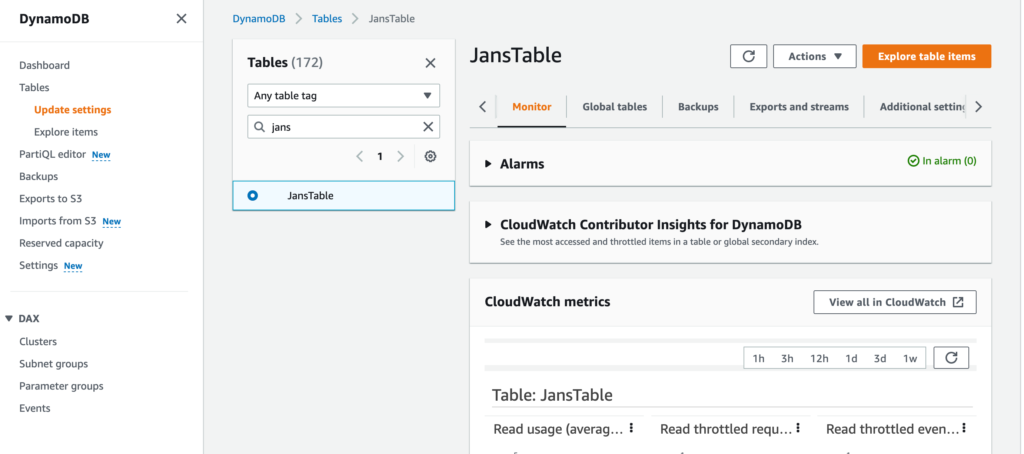Open the Any table tag dropdown
This screenshot has height=454, width=1024.
pyautogui.click(x=344, y=95)
